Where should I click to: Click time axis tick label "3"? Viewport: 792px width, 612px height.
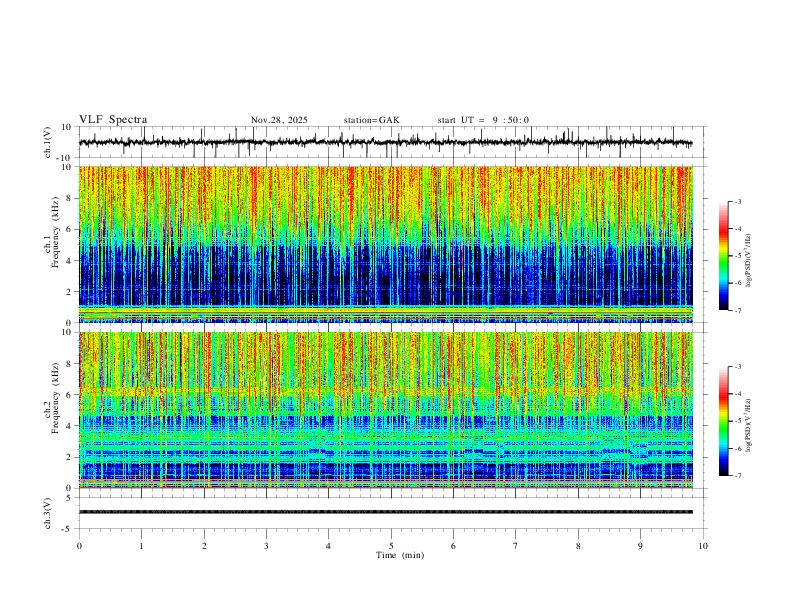click(x=266, y=546)
